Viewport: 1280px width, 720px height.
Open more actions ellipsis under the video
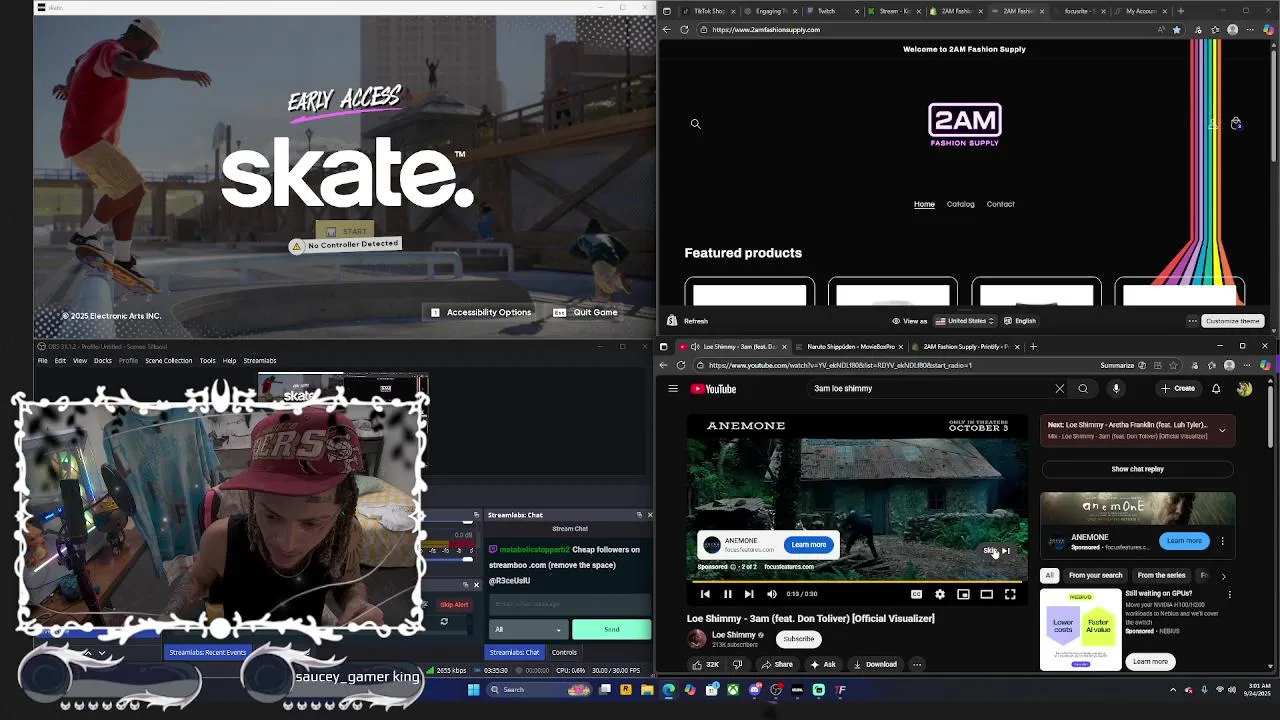coord(916,664)
